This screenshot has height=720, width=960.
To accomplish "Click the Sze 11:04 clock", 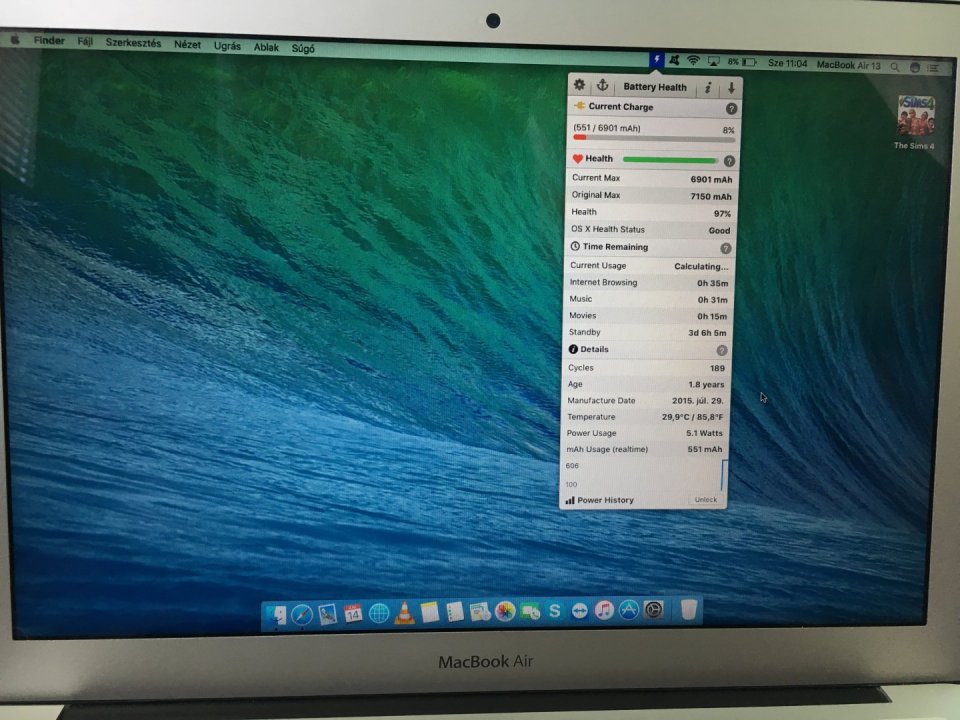I will (787, 64).
